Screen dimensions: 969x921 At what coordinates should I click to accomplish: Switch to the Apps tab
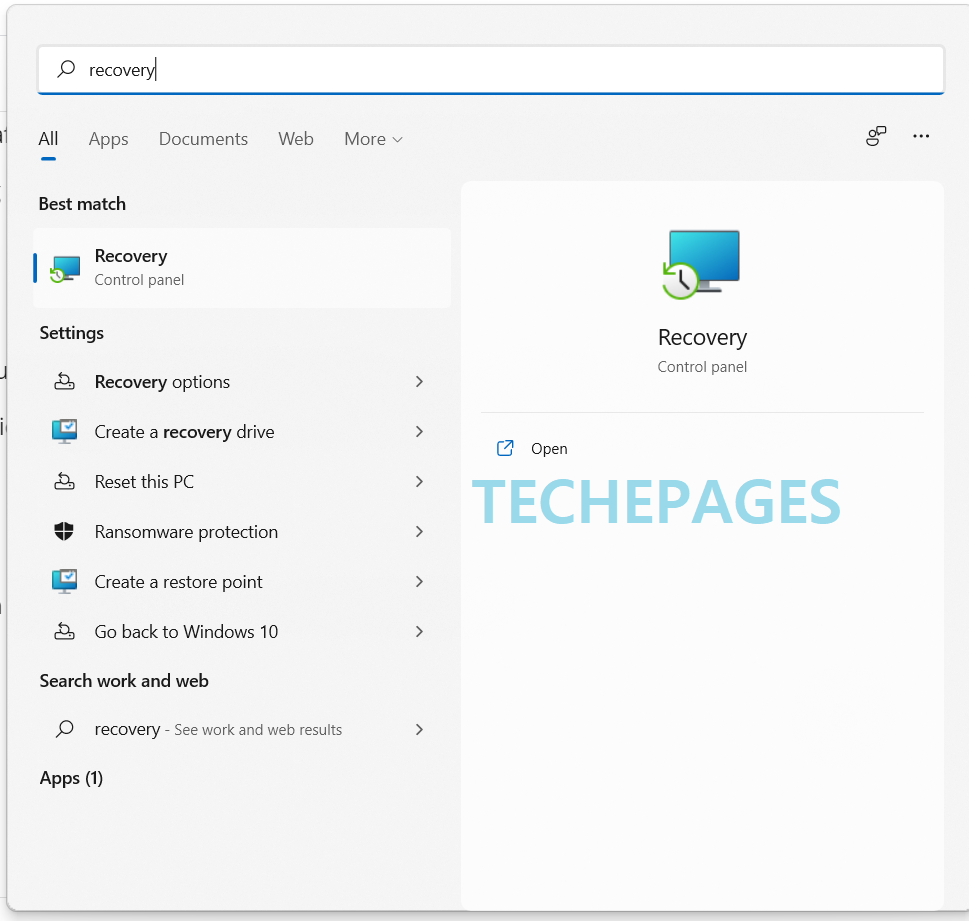click(108, 139)
